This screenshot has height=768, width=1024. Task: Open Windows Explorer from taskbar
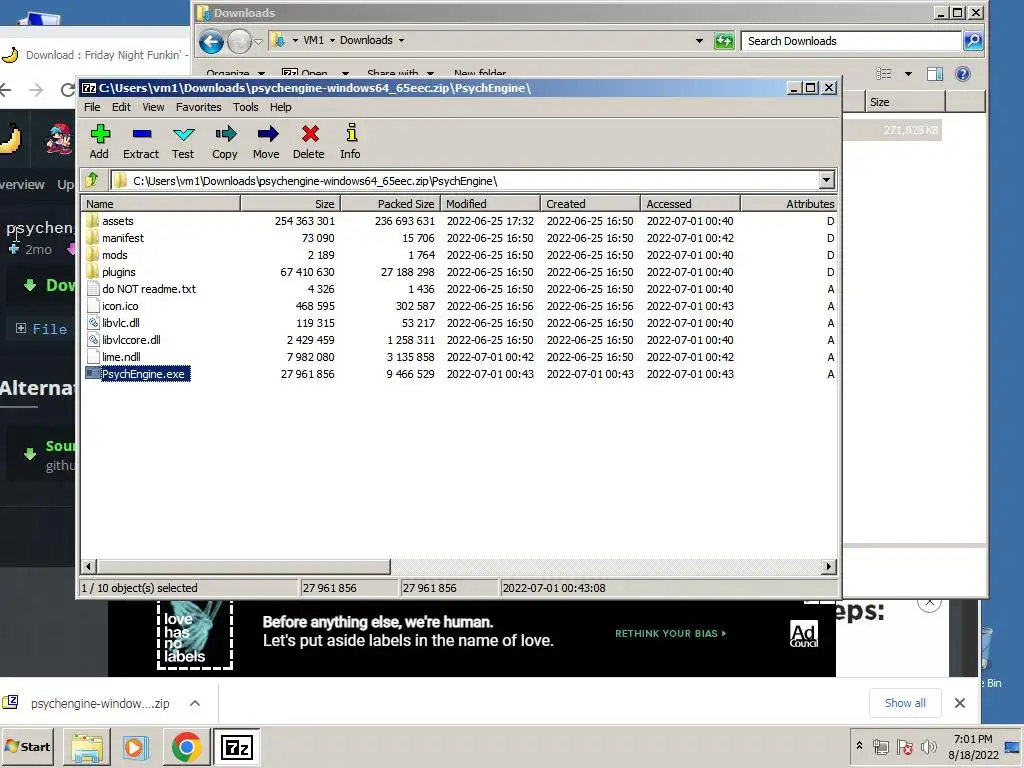[x=87, y=747]
